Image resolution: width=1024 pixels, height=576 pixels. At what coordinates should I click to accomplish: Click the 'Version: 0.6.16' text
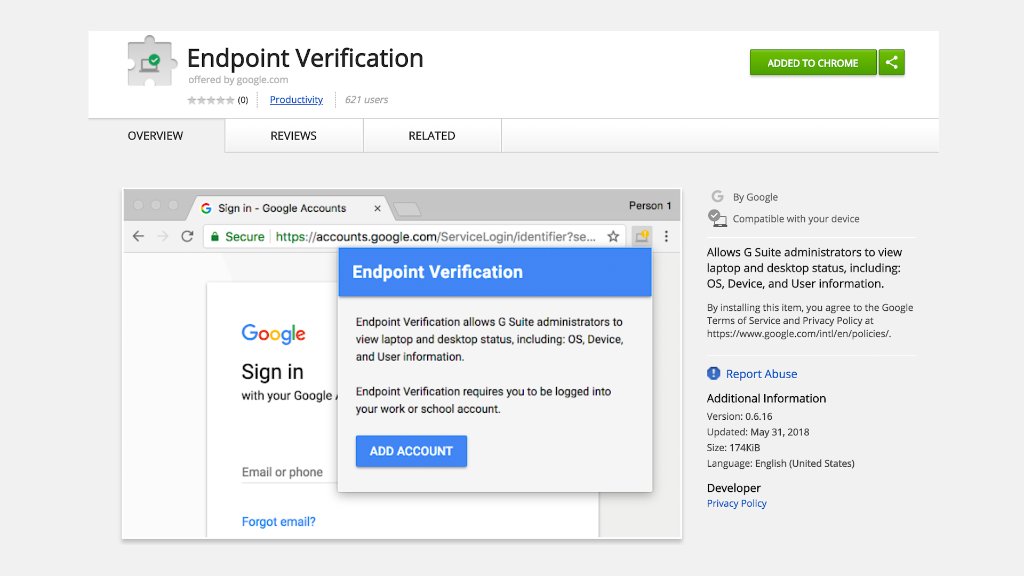pos(739,416)
